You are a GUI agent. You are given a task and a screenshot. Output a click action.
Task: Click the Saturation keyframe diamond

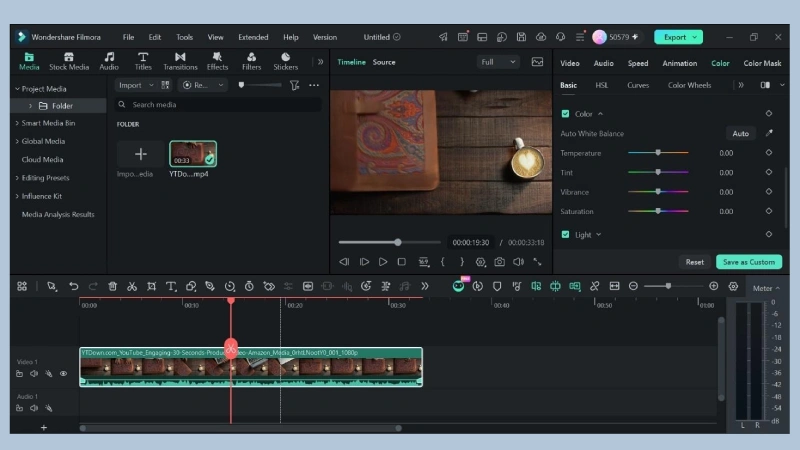pyautogui.click(x=769, y=211)
